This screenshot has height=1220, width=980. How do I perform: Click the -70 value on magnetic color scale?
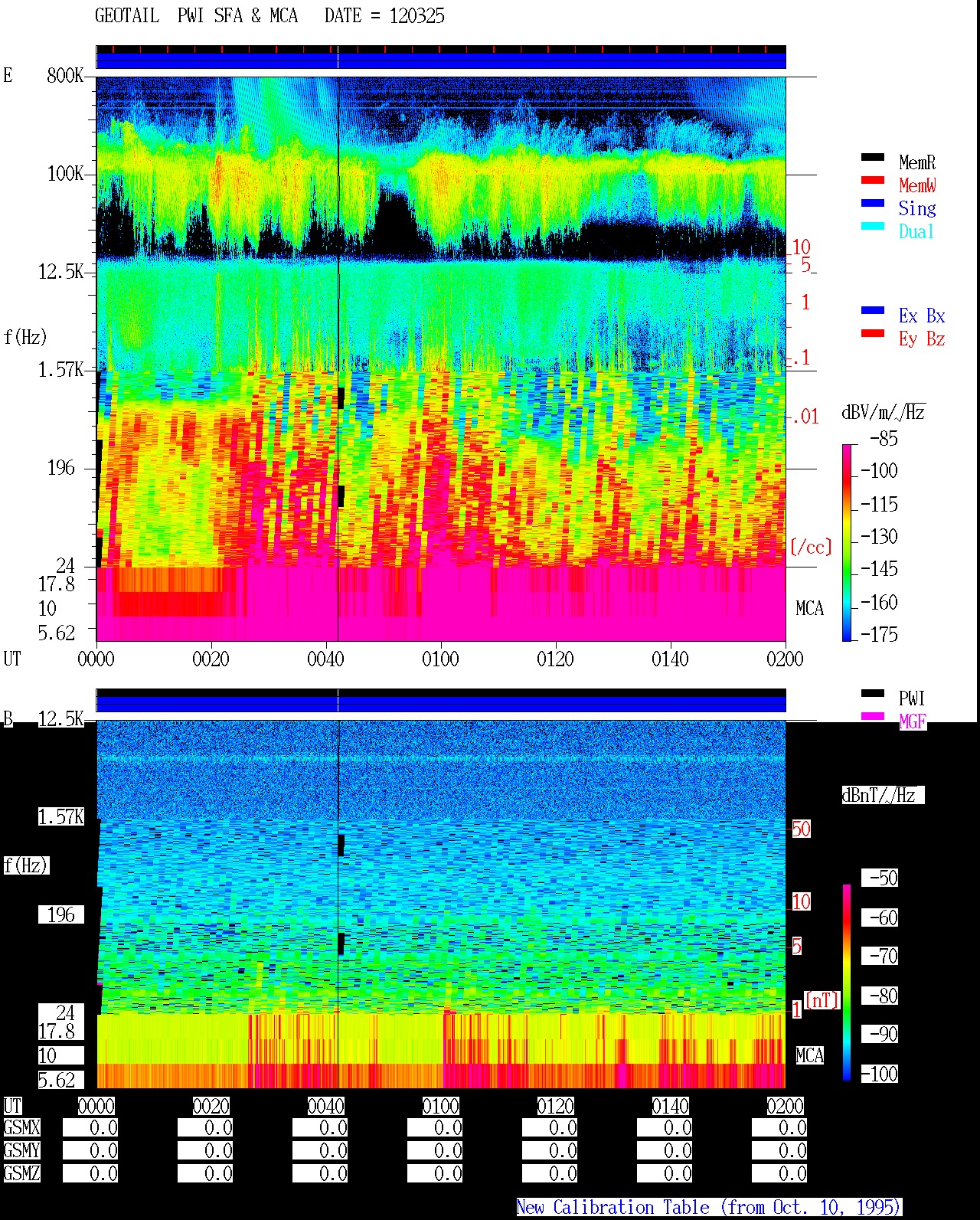point(880,956)
